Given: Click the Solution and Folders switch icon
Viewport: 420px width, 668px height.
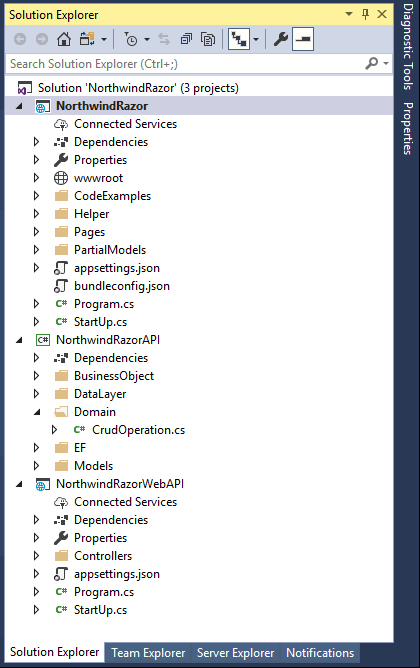Looking at the screenshot, I should click(87, 40).
